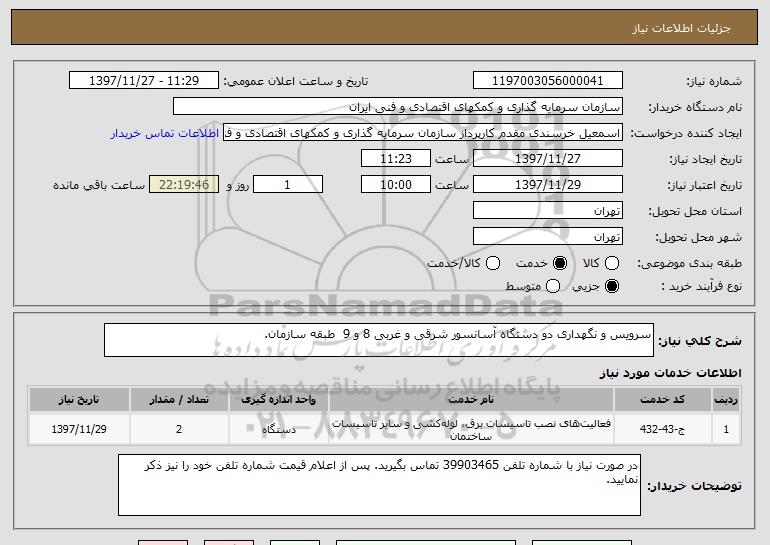Screen dimensions: 770x545
Task: Click the تاریخ نیاز column header
Action: [79, 400]
